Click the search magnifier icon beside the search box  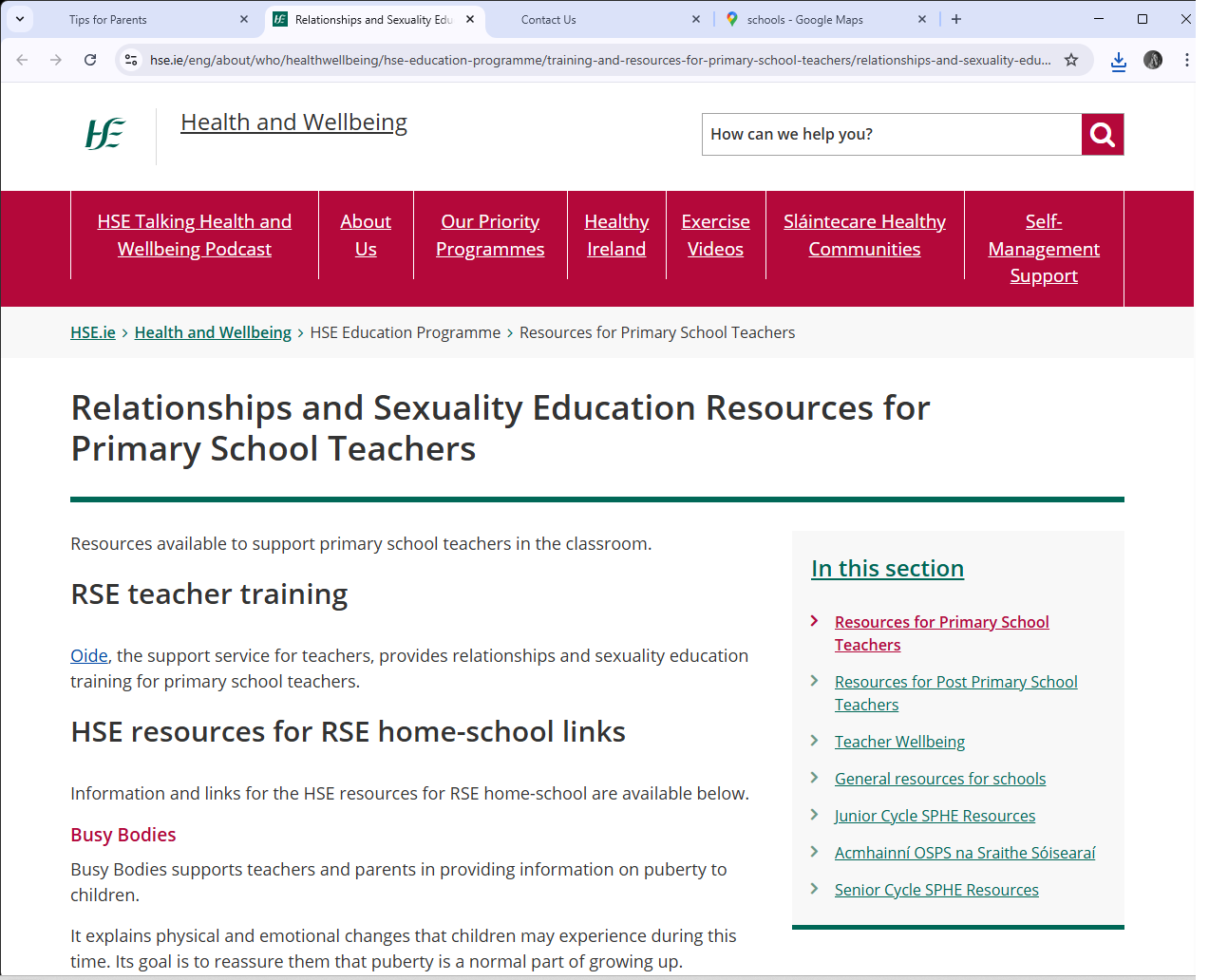coord(1102,134)
